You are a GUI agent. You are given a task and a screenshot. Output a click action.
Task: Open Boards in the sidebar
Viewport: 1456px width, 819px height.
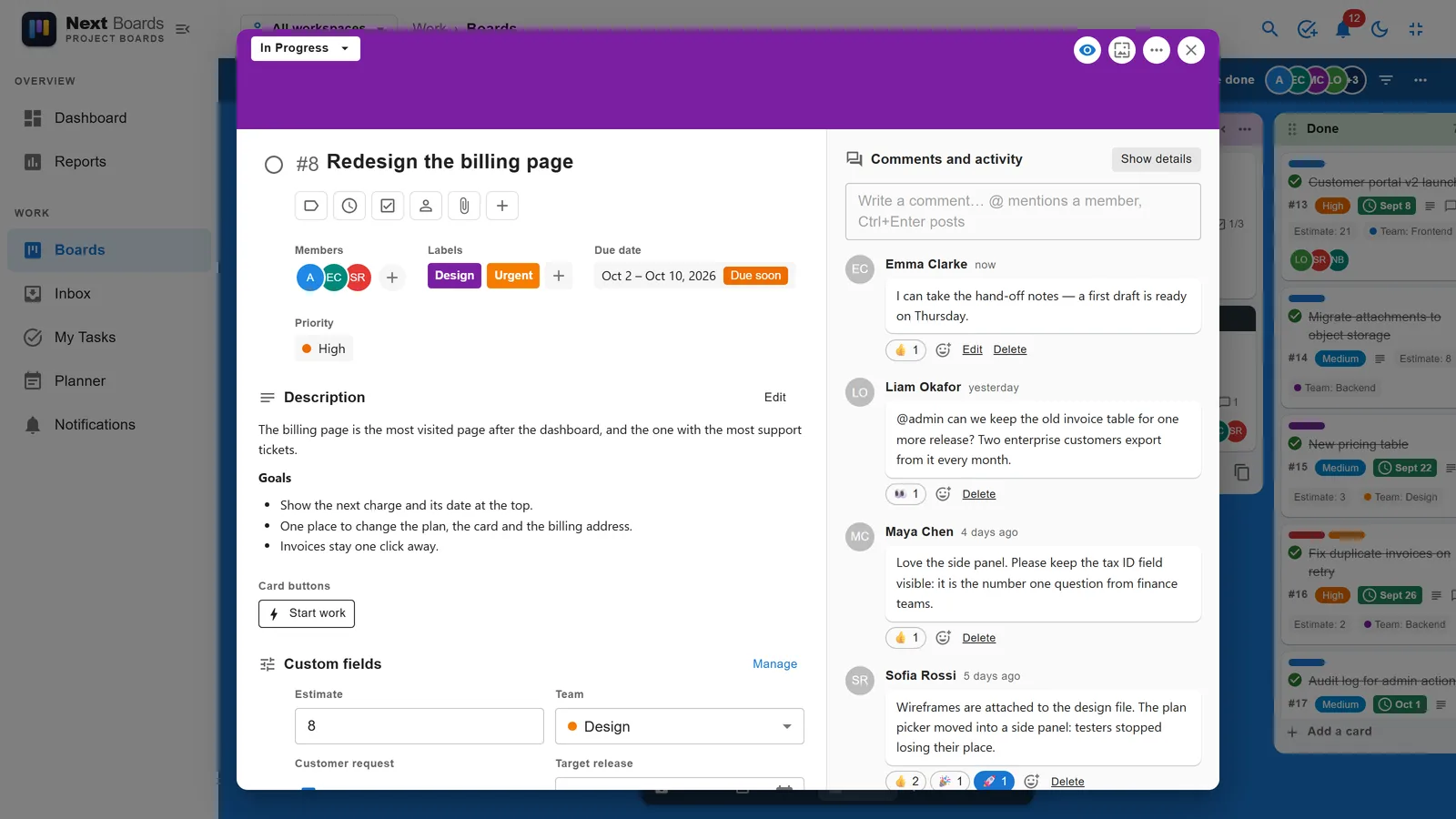click(109, 250)
